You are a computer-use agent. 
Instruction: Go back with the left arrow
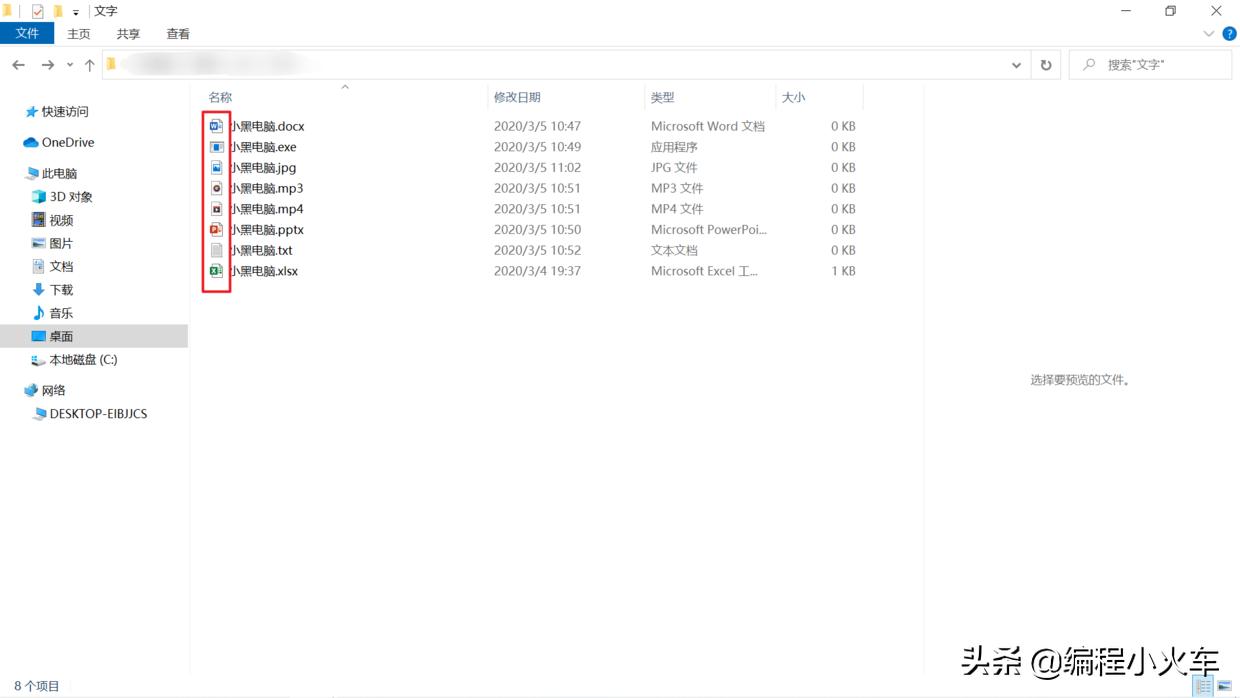click(18, 65)
